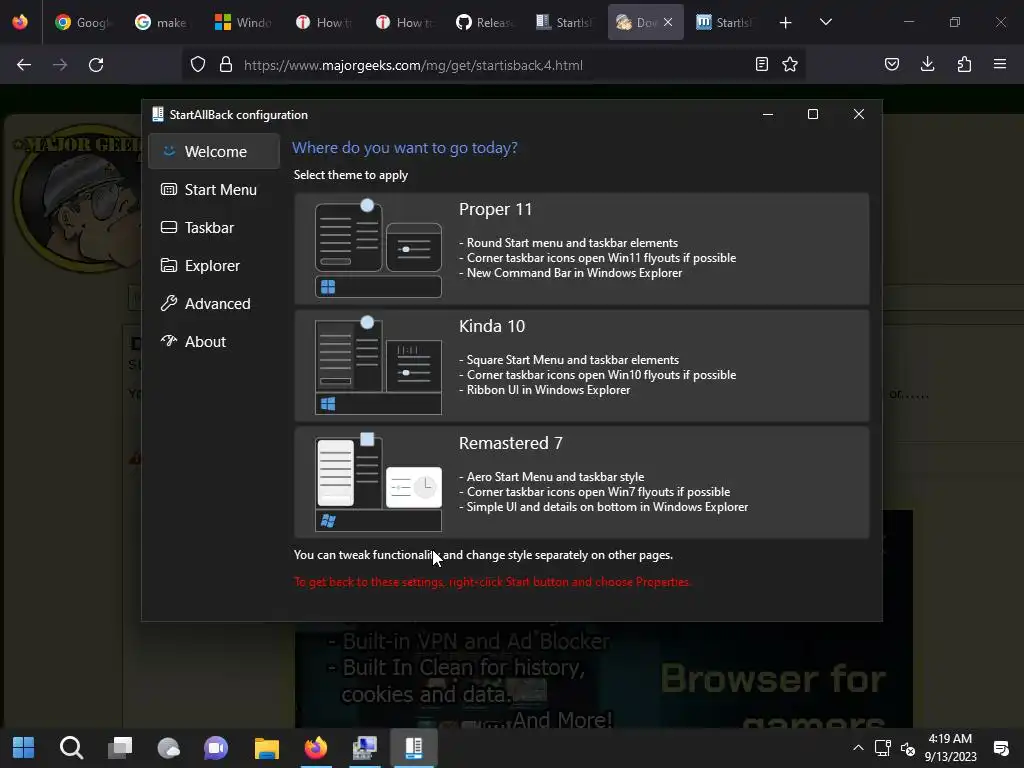Viewport: 1024px width, 768px height.
Task: Show the About page
Action: point(214,341)
